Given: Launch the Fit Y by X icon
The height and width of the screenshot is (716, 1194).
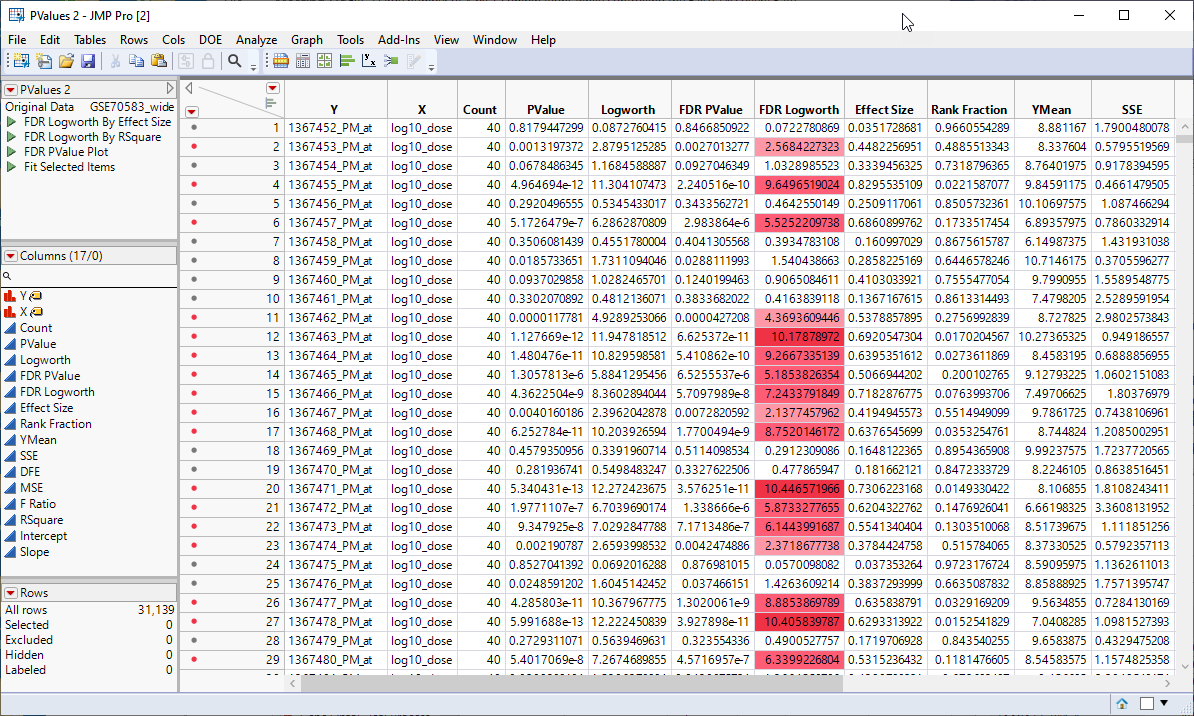Looking at the screenshot, I should click(368, 61).
